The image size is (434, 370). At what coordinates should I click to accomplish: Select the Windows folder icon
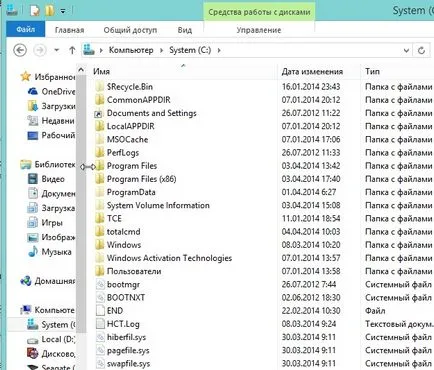pos(99,245)
